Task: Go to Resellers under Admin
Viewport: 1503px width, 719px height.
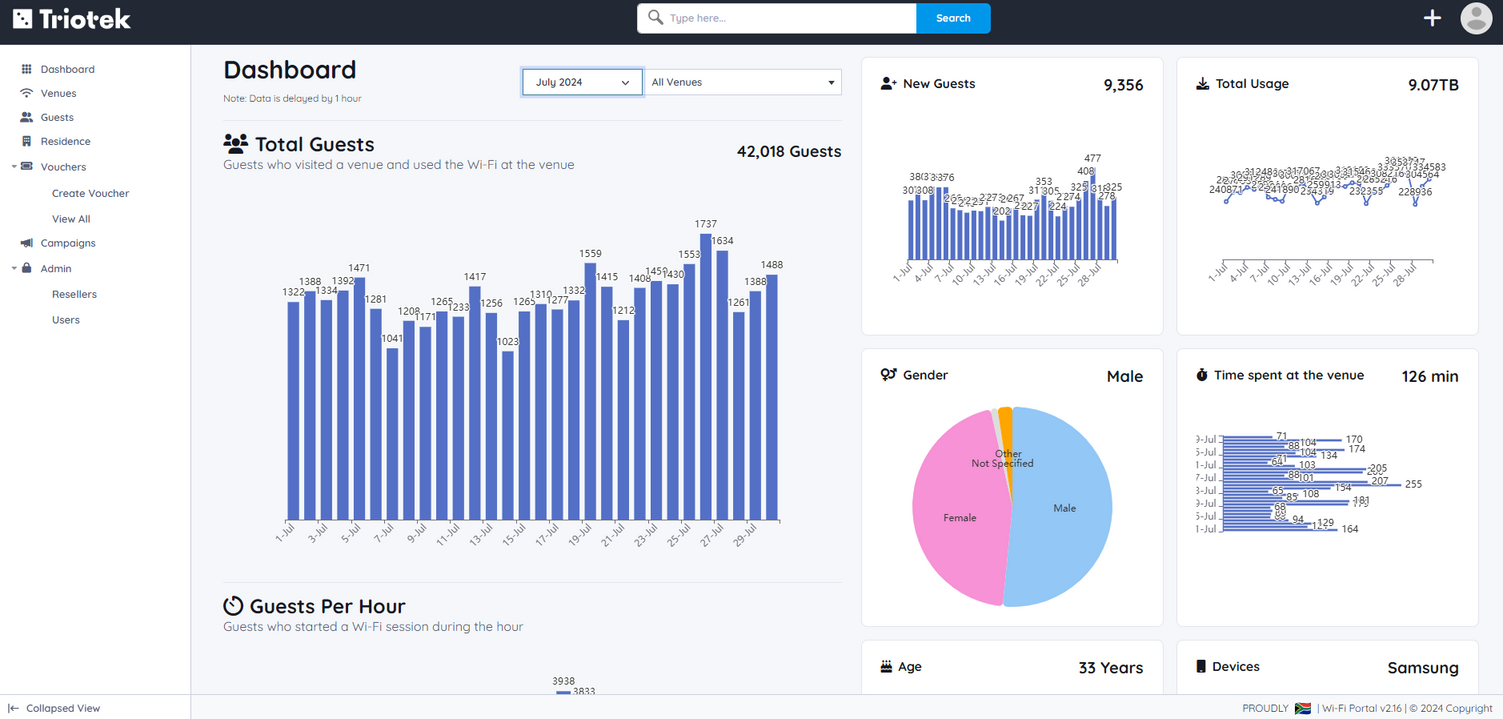Action: [74, 294]
